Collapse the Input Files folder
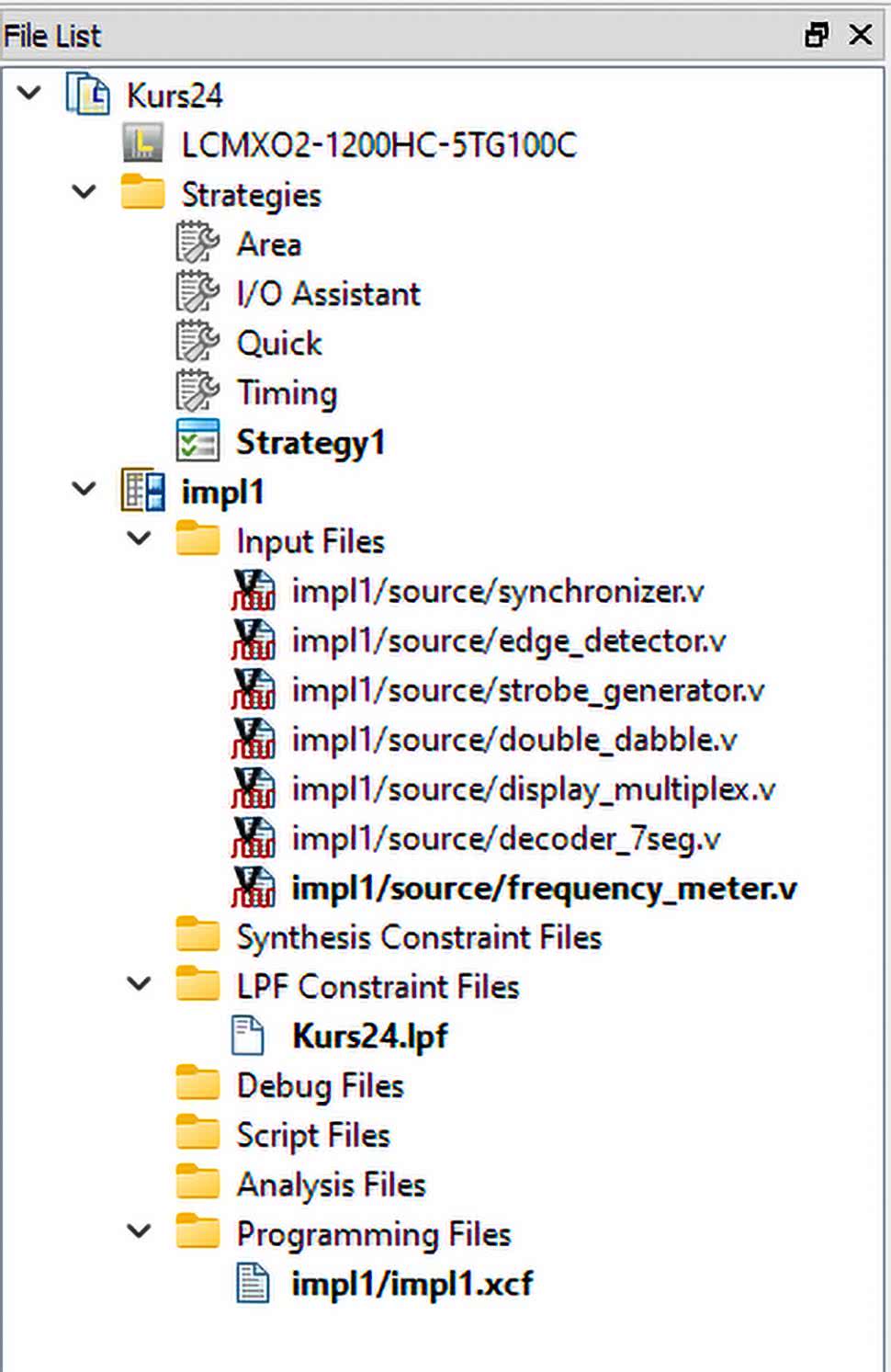Viewport: 891px width, 1372px height. 140,539
